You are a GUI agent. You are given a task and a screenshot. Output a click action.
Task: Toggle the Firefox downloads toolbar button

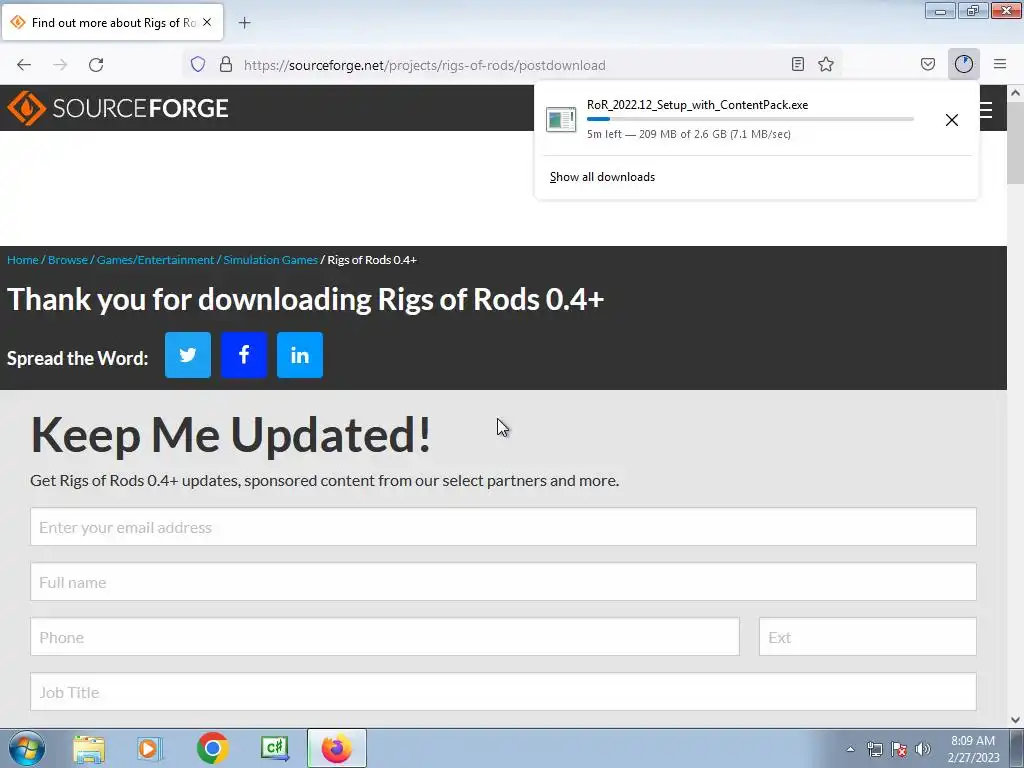pos(963,64)
